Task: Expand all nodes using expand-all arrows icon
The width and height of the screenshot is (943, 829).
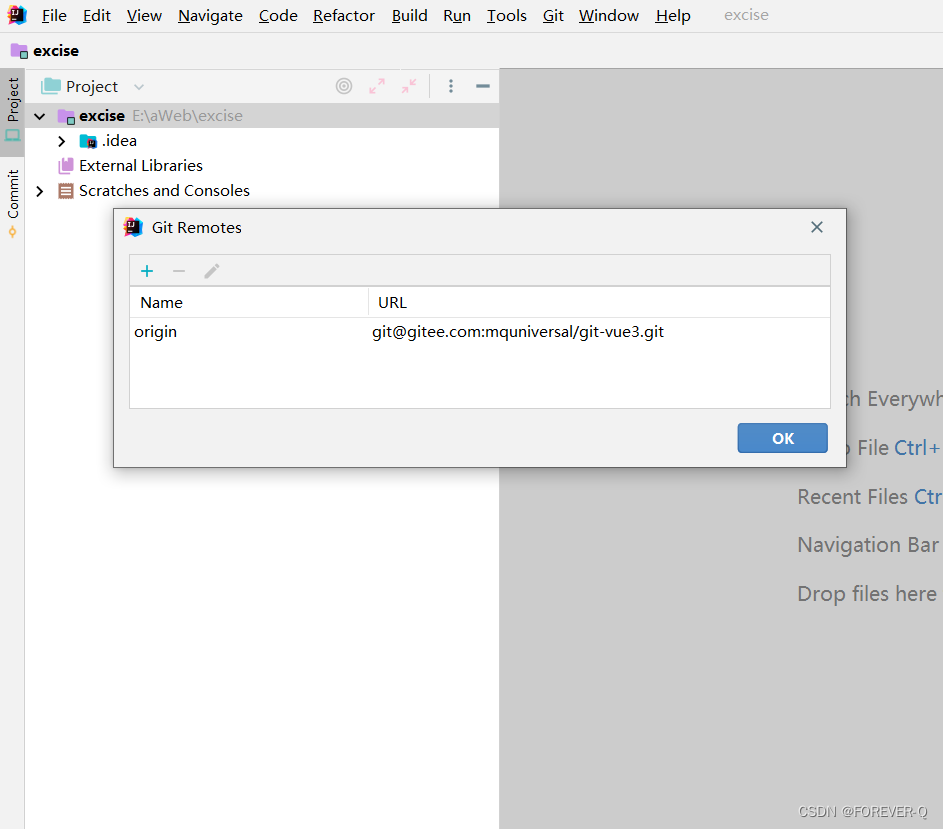Action: point(377,86)
